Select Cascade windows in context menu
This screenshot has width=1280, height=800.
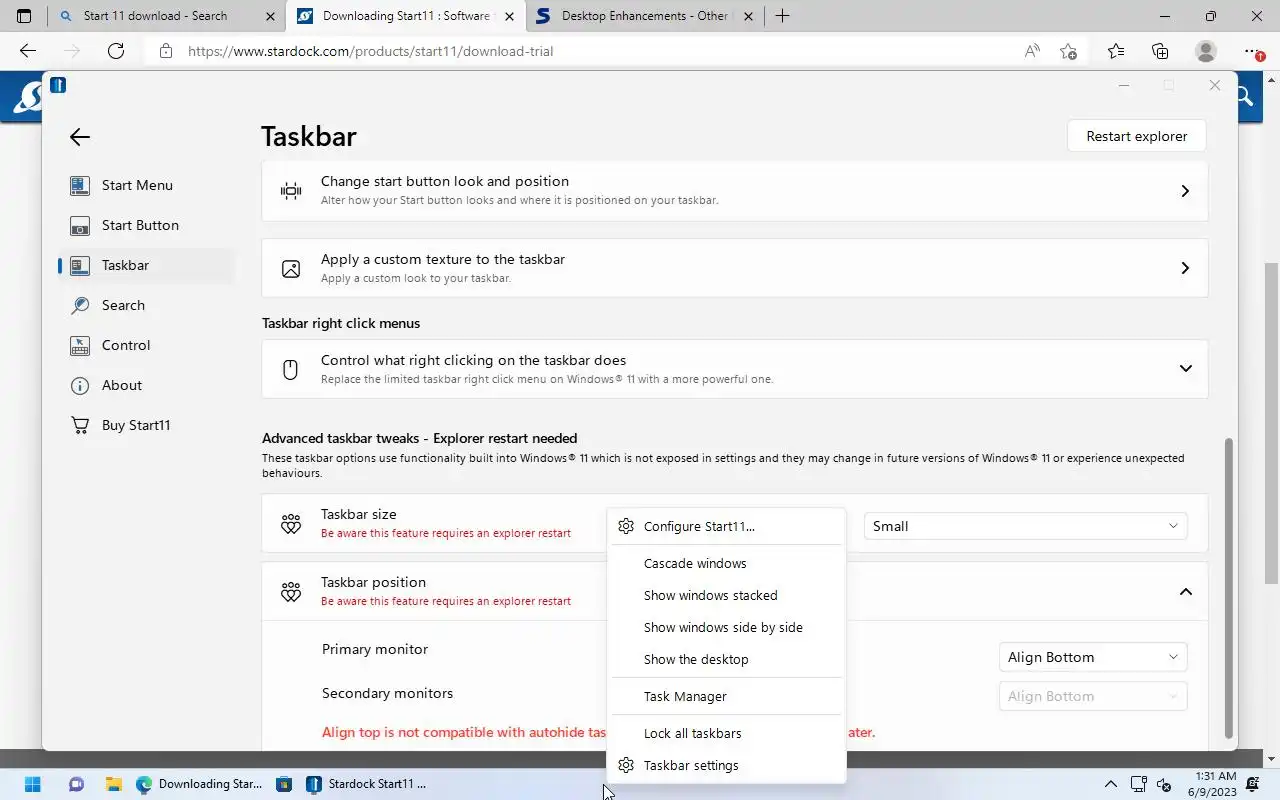coord(726,563)
